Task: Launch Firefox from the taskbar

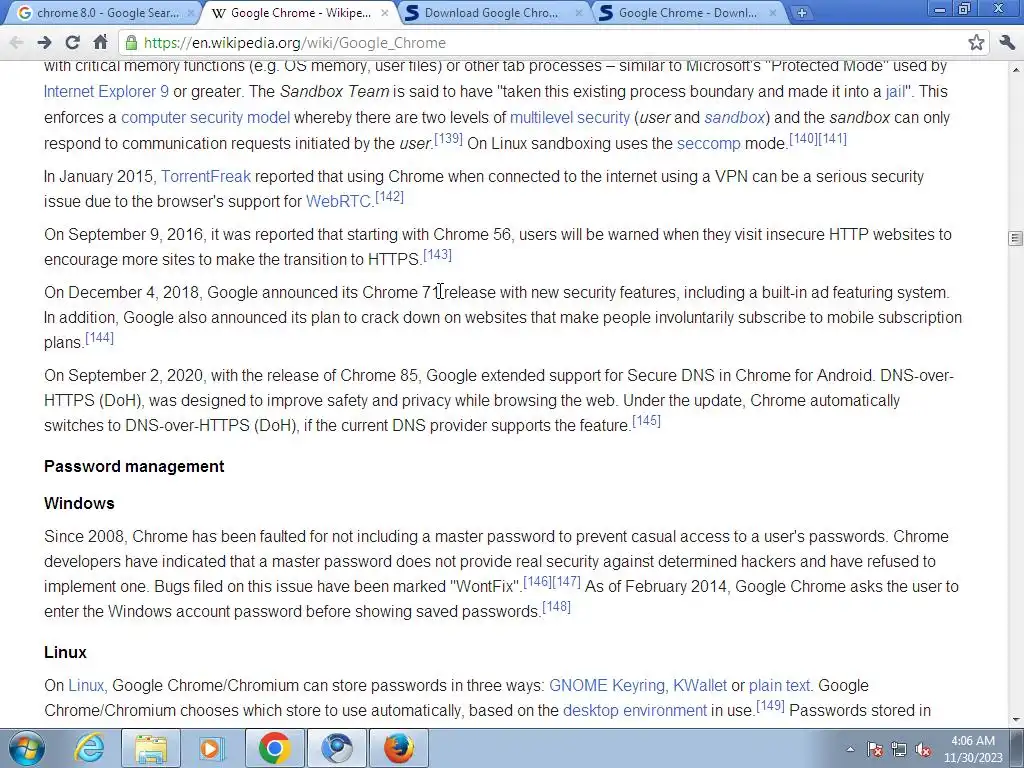Action: pos(399,748)
